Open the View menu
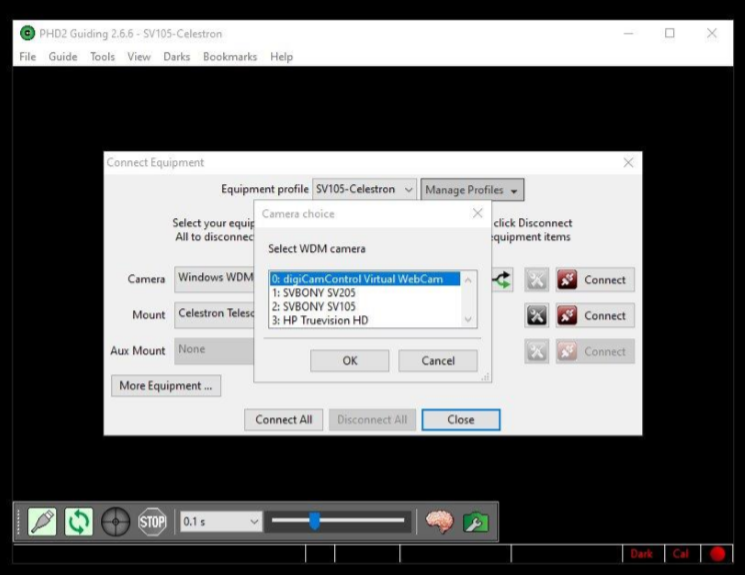The width and height of the screenshot is (745, 575). [x=139, y=57]
